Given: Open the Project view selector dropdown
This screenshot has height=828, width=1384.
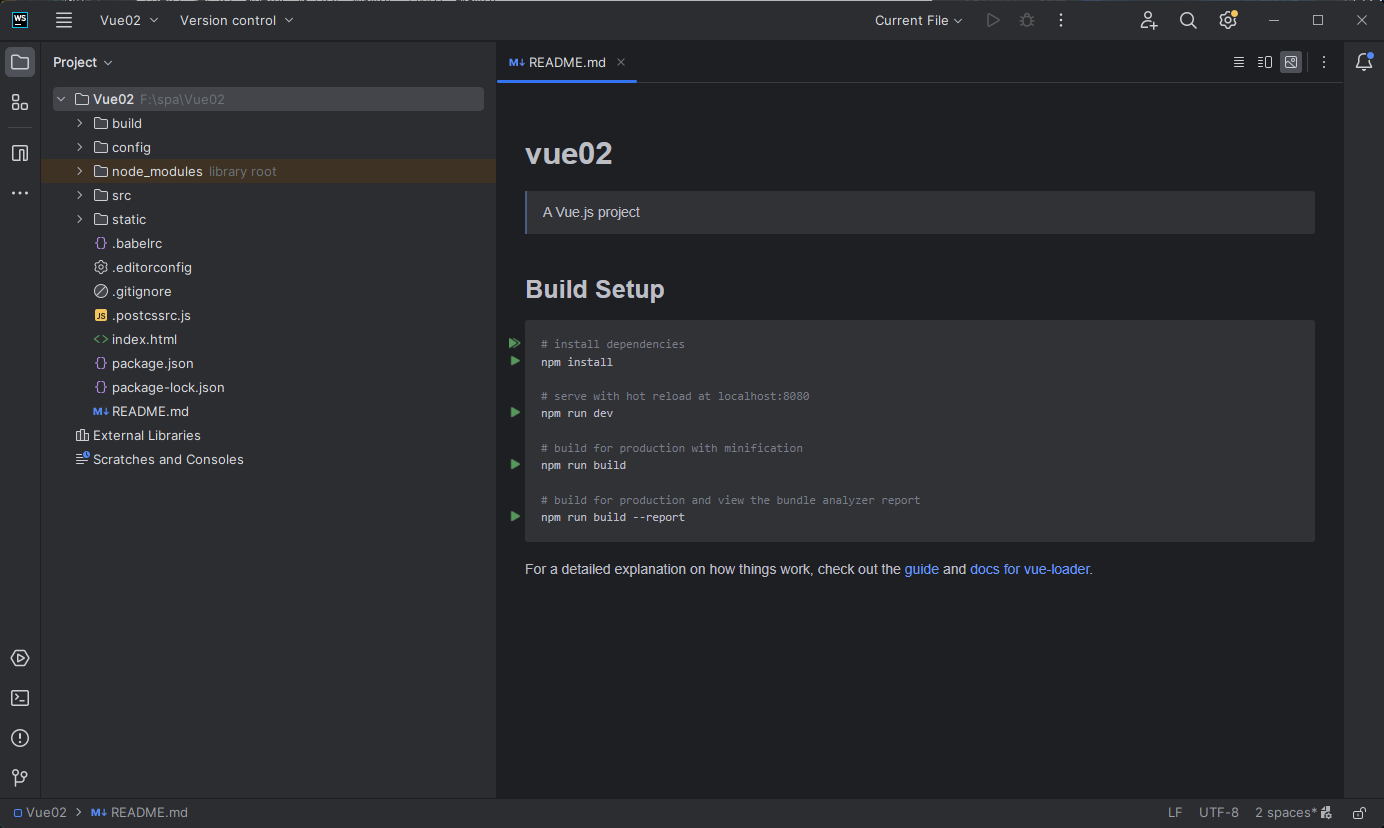Looking at the screenshot, I should [x=83, y=62].
